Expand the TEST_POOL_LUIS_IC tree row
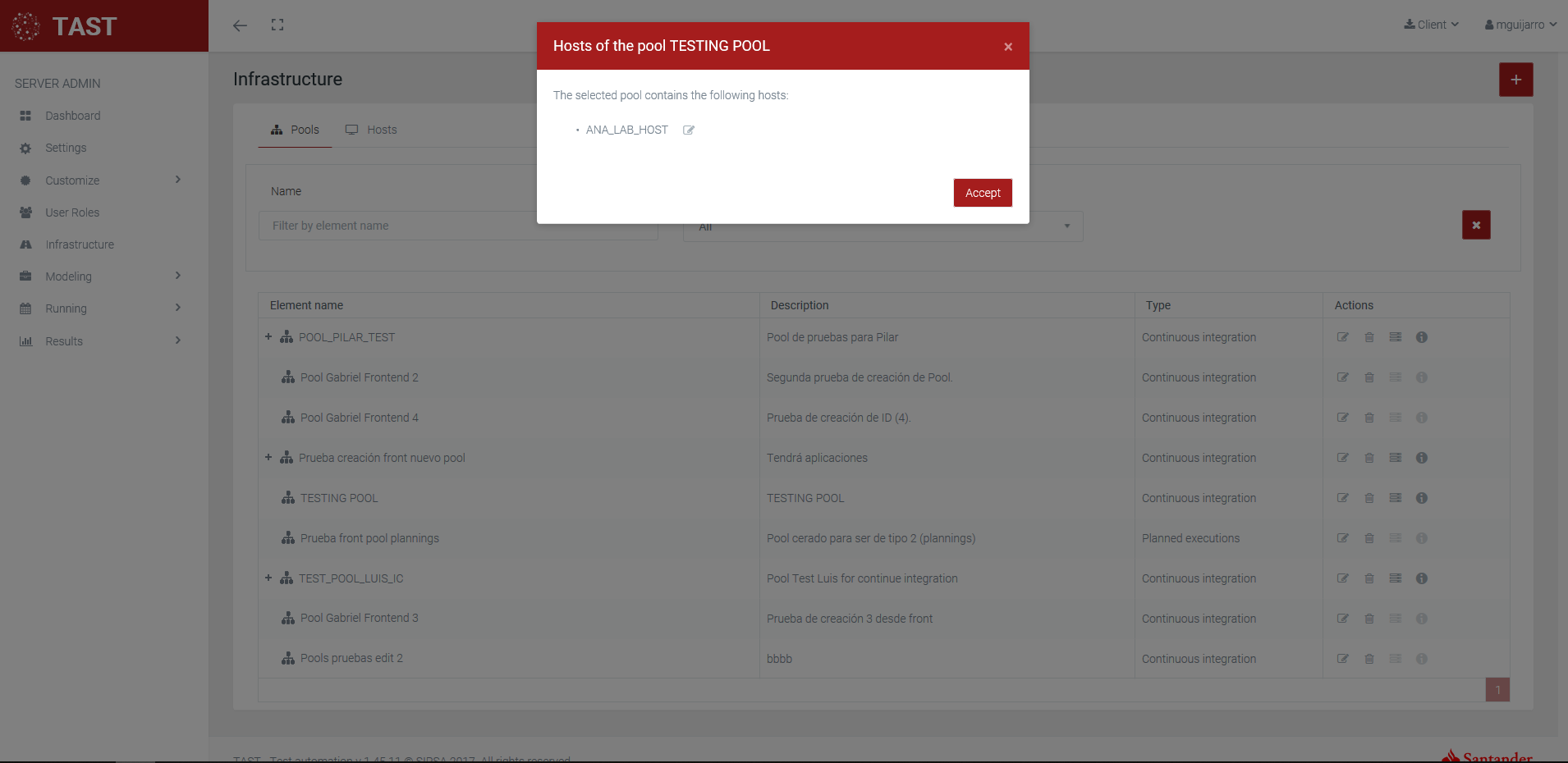 point(268,578)
